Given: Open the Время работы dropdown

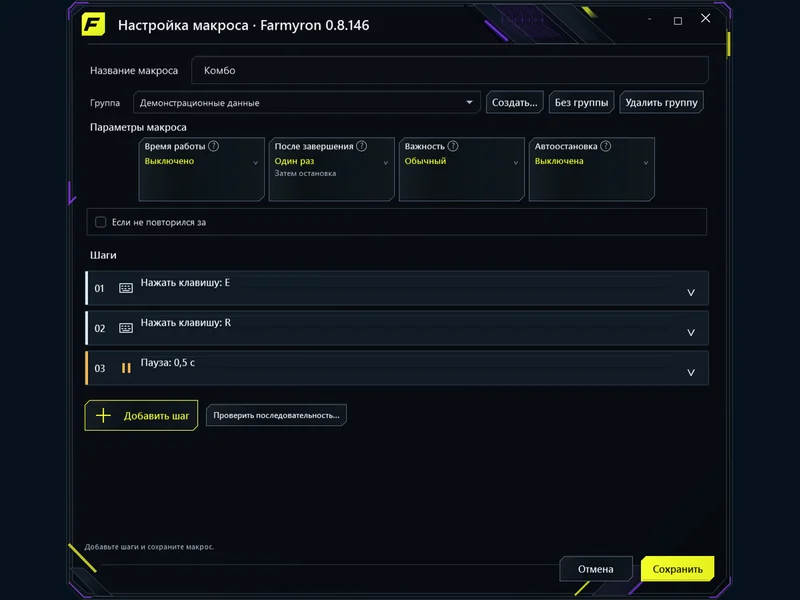Looking at the screenshot, I should (202, 169).
